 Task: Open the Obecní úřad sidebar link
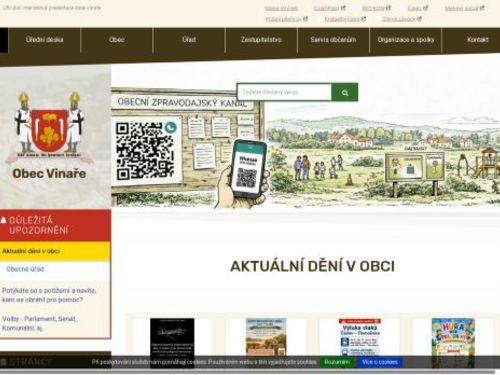click(x=25, y=269)
